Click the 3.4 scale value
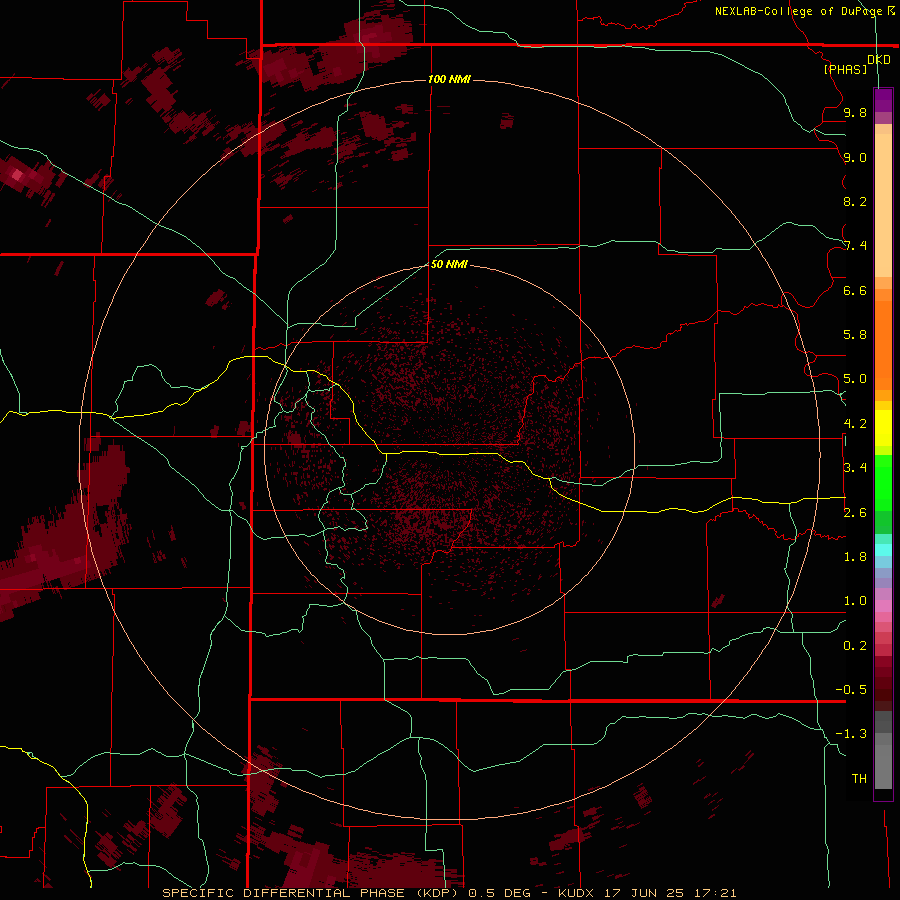 [x=855, y=468]
